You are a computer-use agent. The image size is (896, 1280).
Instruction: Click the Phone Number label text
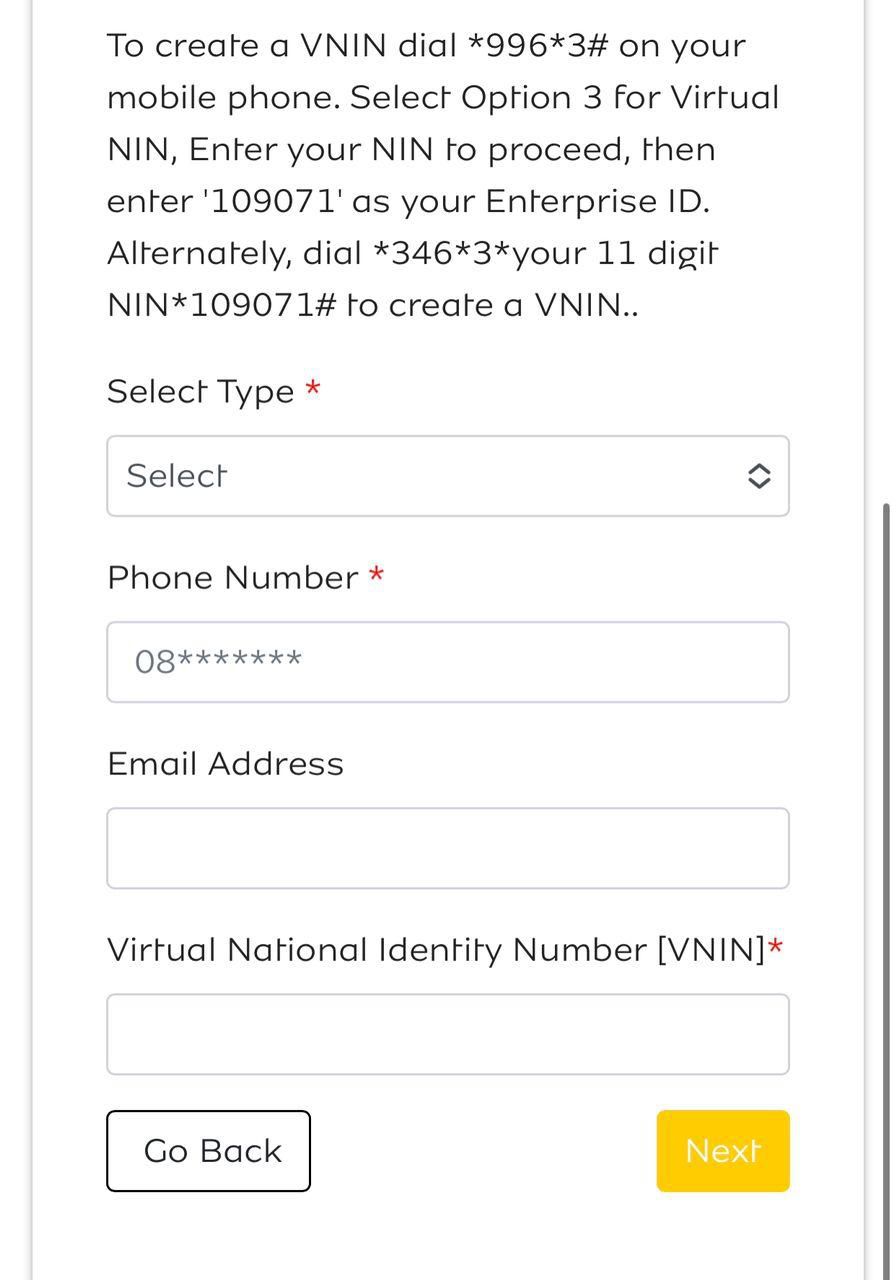click(x=231, y=577)
